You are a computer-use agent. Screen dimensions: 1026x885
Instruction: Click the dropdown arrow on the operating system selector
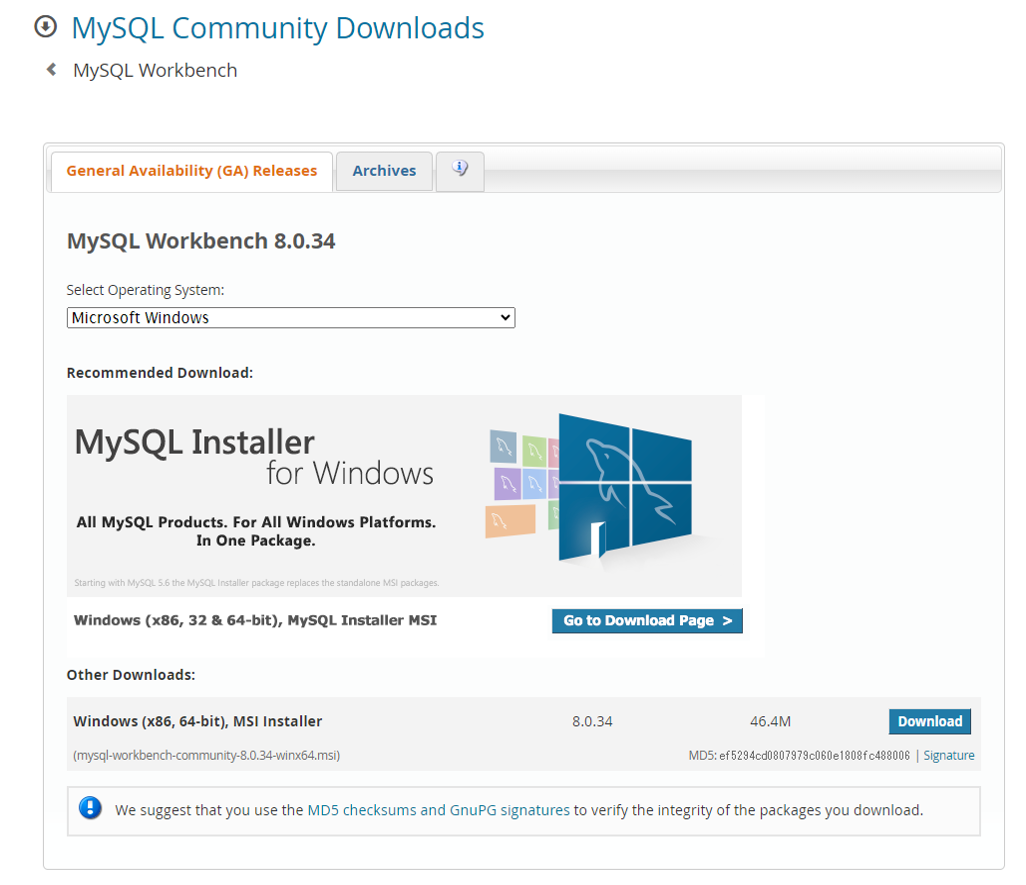tap(505, 317)
